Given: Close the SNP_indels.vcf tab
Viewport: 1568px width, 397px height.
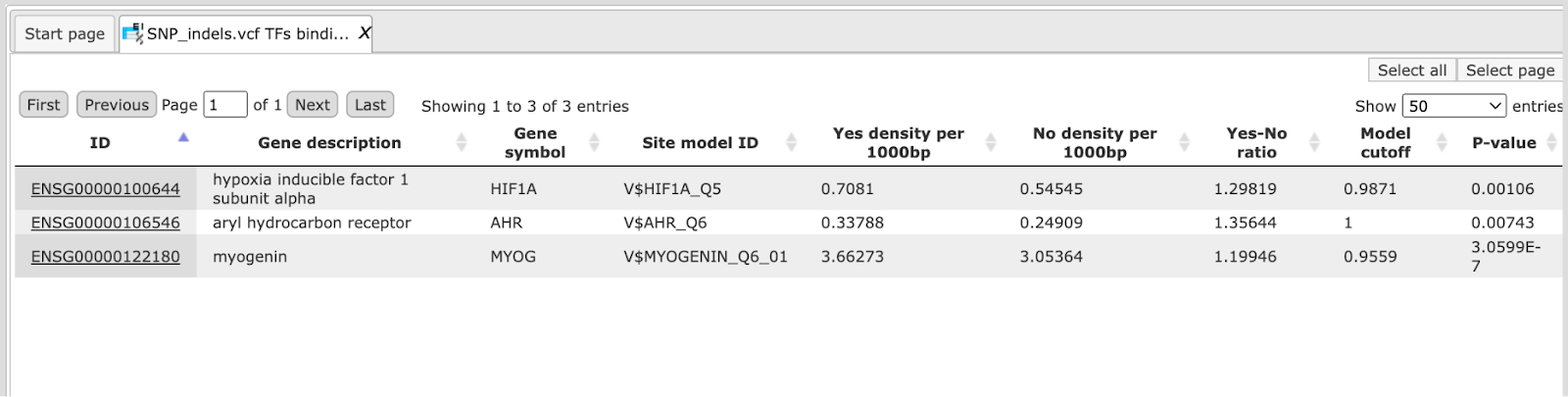Looking at the screenshot, I should (x=364, y=33).
